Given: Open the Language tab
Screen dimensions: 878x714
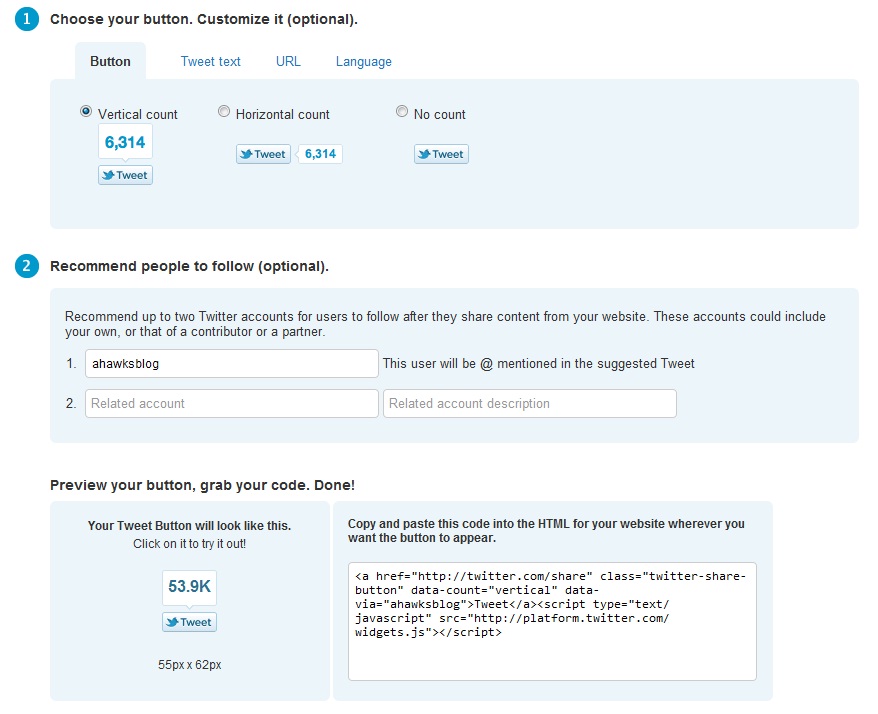Looking at the screenshot, I should [x=363, y=61].
